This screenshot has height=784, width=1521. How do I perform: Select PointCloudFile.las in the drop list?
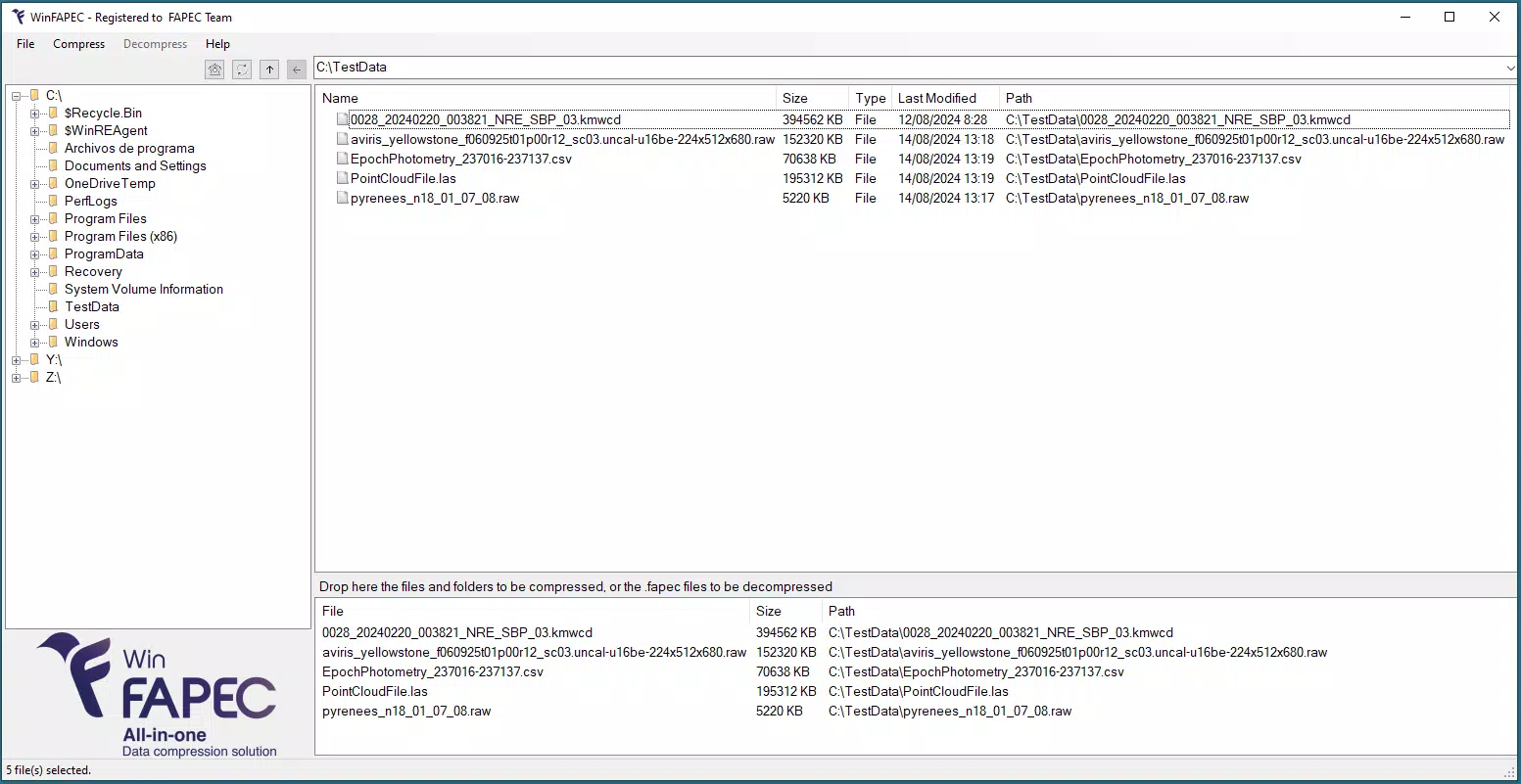375,691
